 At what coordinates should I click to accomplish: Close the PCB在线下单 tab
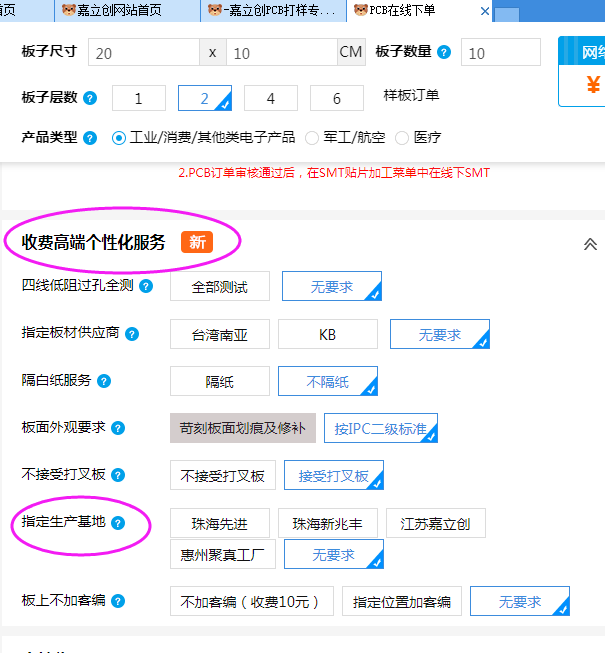click(x=485, y=11)
